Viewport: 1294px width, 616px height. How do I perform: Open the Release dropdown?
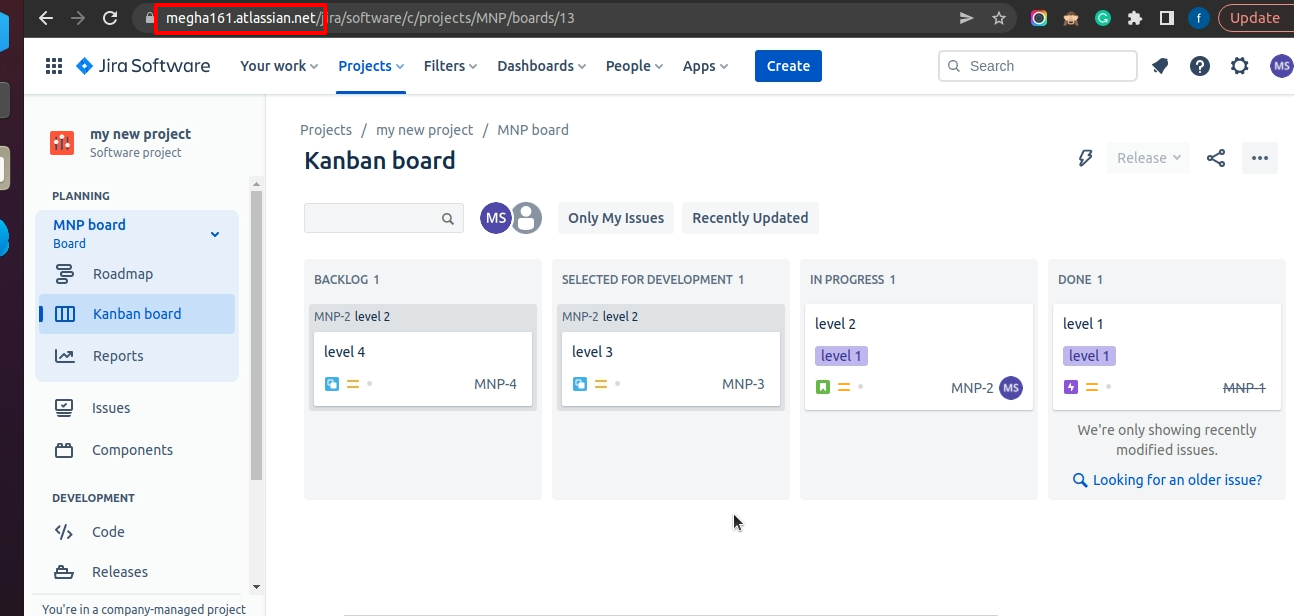click(1149, 158)
